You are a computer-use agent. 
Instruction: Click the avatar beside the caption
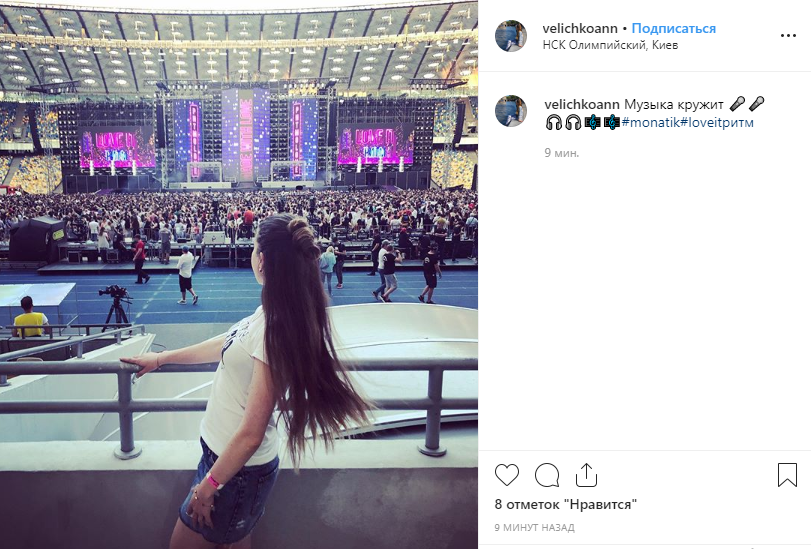pyautogui.click(x=510, y=111)
